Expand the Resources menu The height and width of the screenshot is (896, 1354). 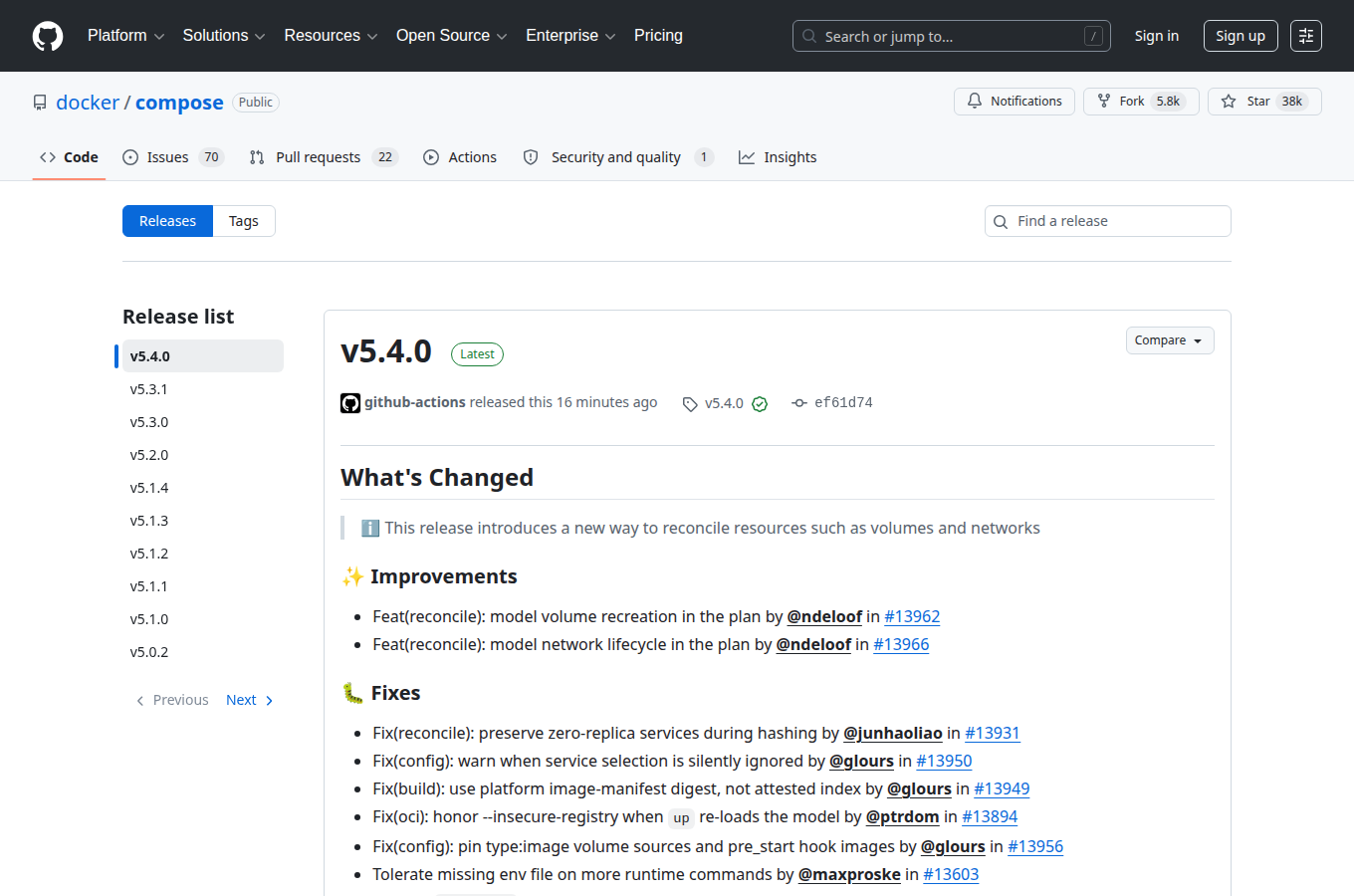[x=331, y=36]
